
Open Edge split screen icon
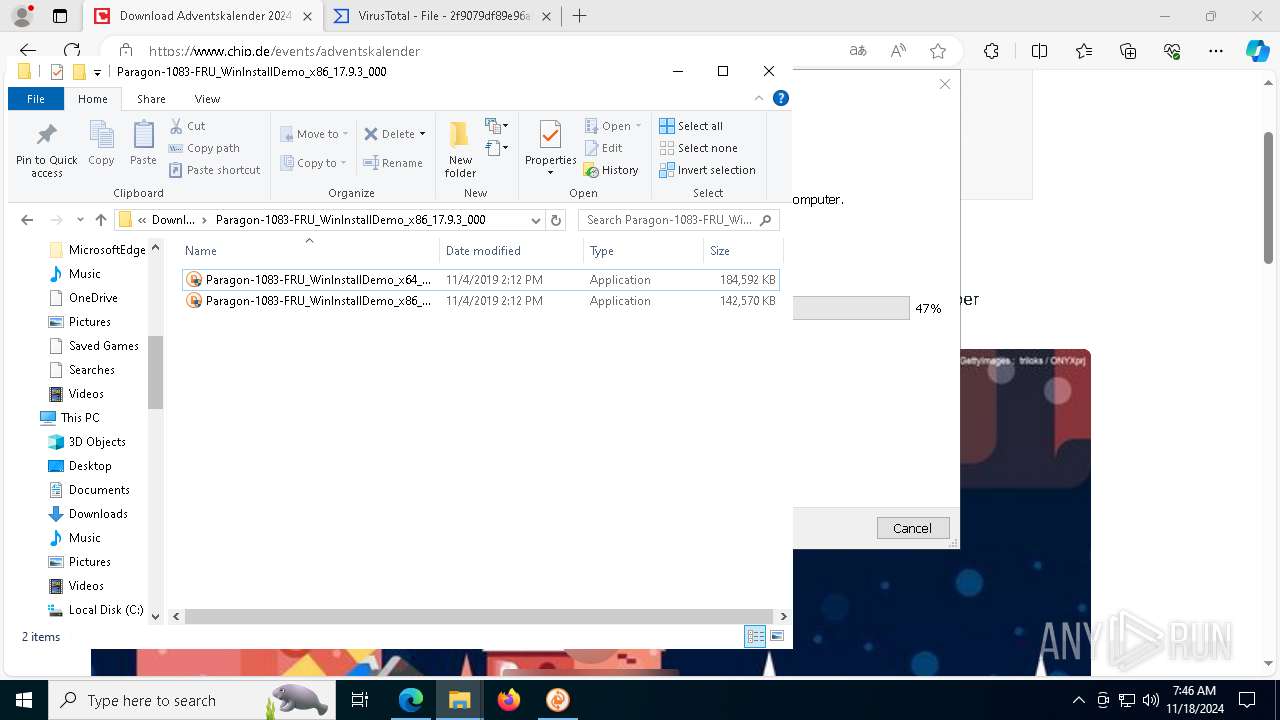coord(1039,51)
